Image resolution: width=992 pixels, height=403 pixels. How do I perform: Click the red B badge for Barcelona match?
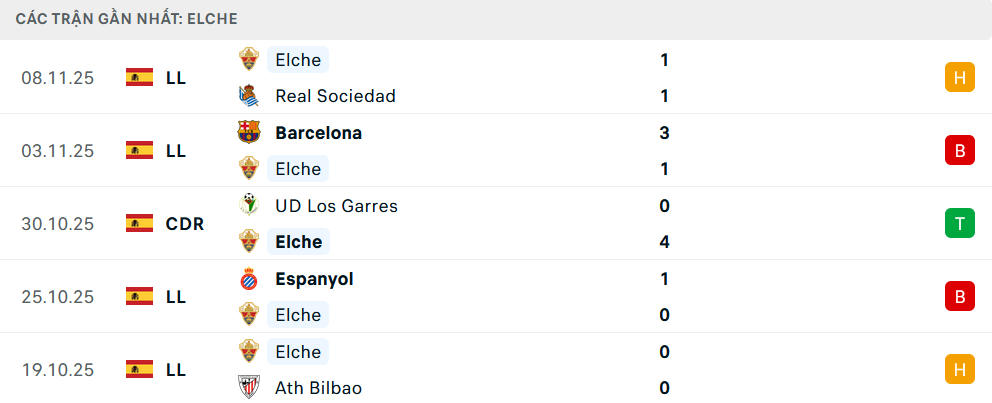[959, 150]
